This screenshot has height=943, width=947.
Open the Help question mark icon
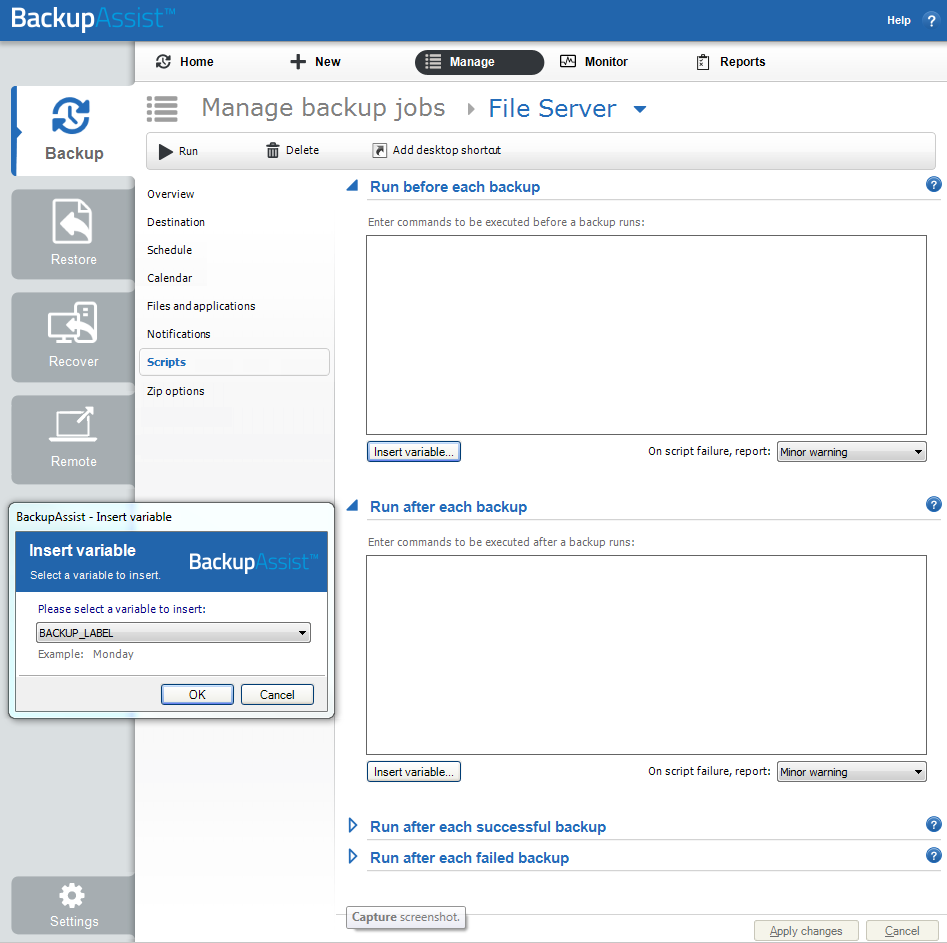coord(931,21)
